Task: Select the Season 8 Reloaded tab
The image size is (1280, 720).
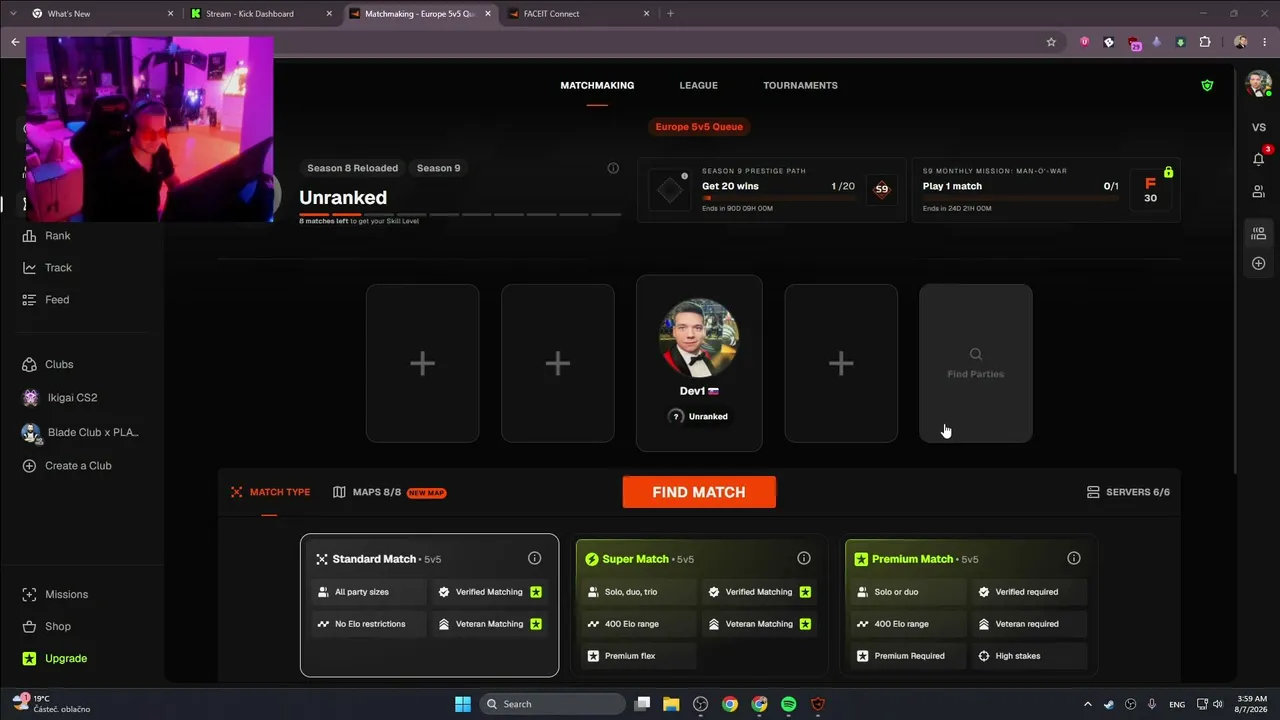Action: (x=353, y=168)
